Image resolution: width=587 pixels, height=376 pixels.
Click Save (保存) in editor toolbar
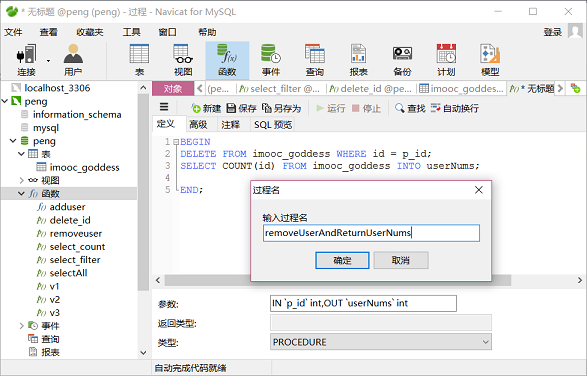pyautogui.click(x=241, y=108)
